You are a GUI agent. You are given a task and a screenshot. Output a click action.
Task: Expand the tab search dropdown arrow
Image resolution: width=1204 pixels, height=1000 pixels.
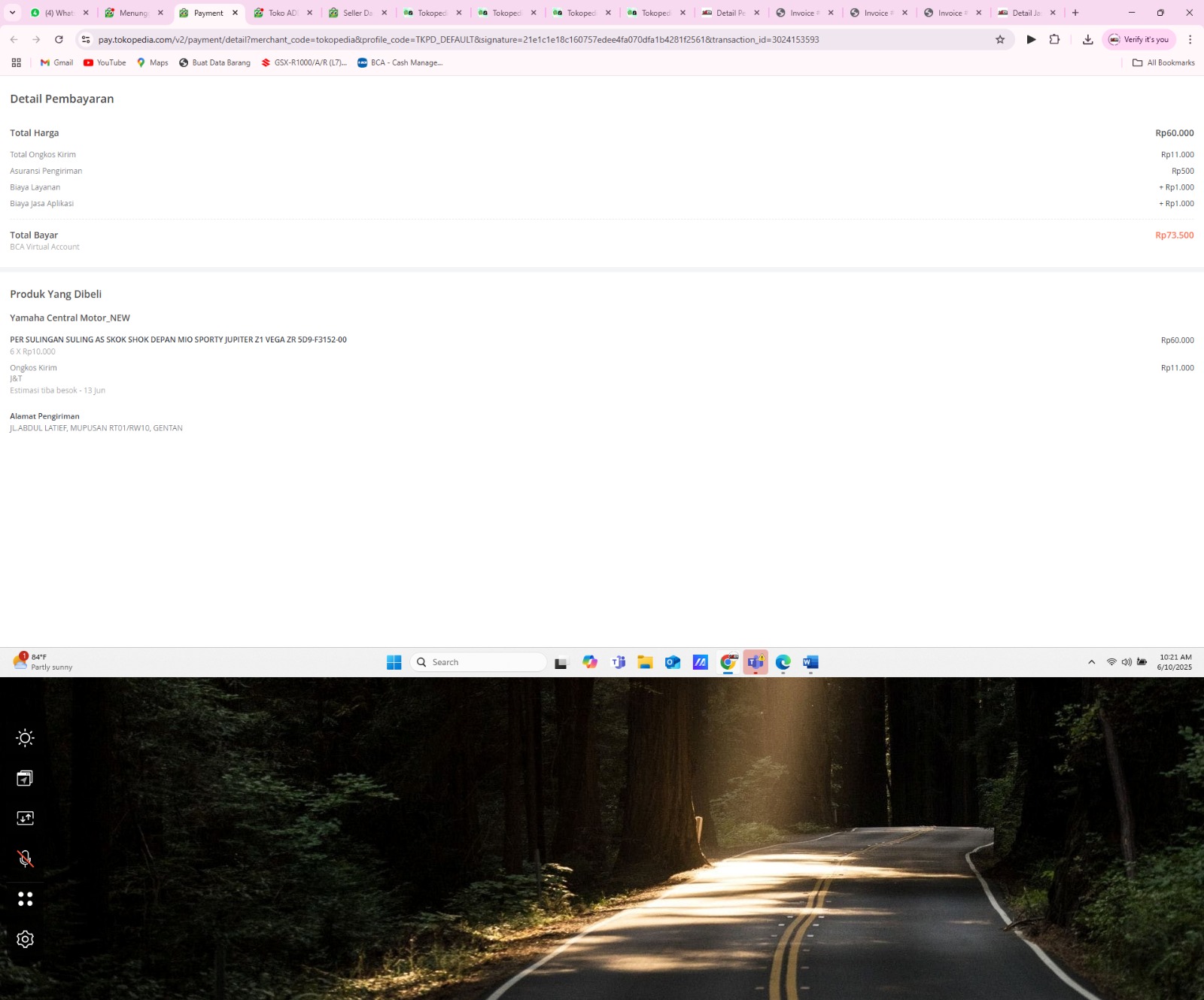(12, 13)
